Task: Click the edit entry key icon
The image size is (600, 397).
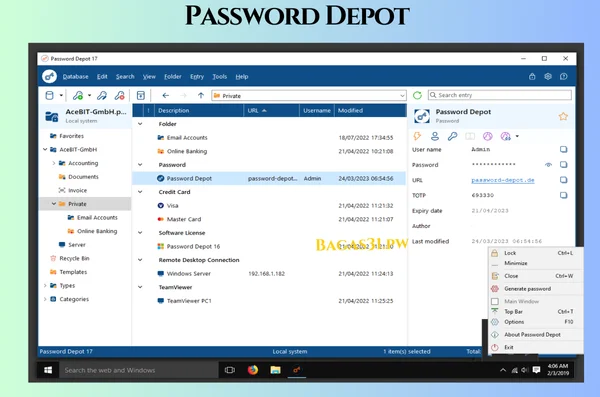Action: point(102,95)
